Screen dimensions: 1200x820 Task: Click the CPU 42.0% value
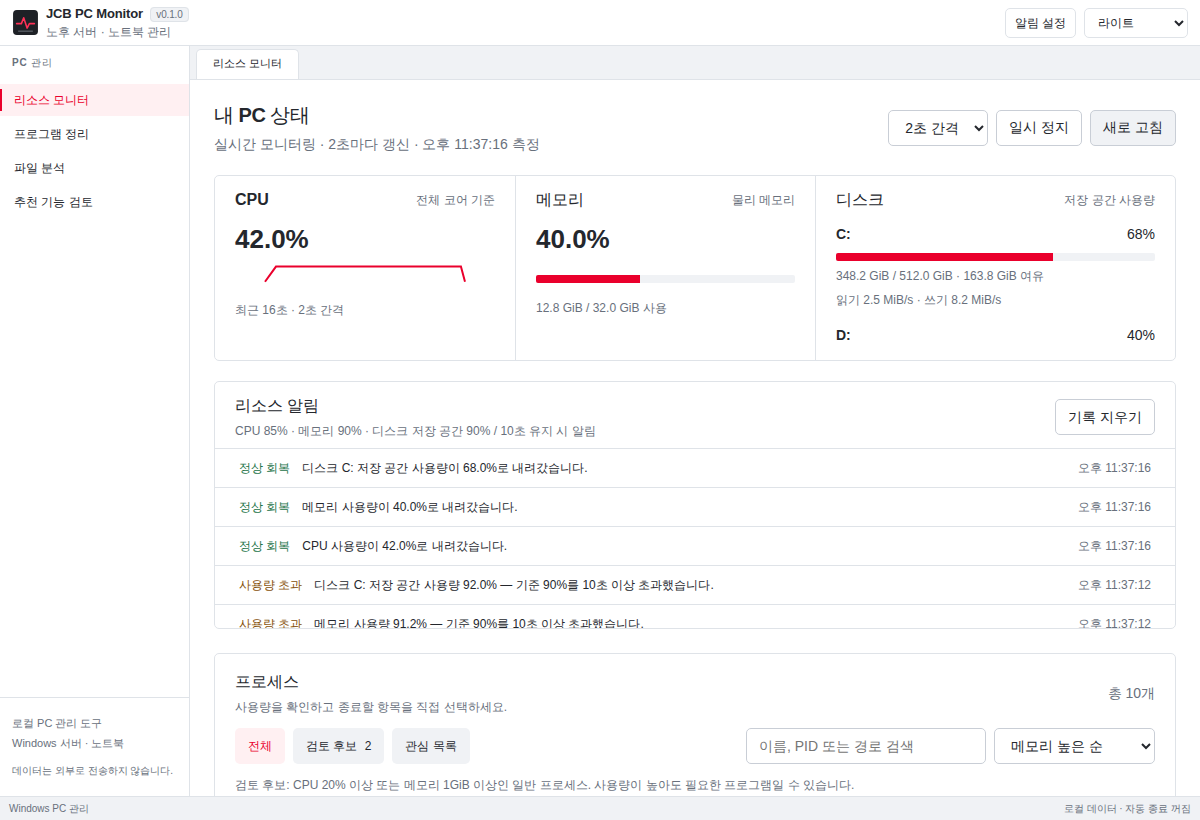point(272,240)
